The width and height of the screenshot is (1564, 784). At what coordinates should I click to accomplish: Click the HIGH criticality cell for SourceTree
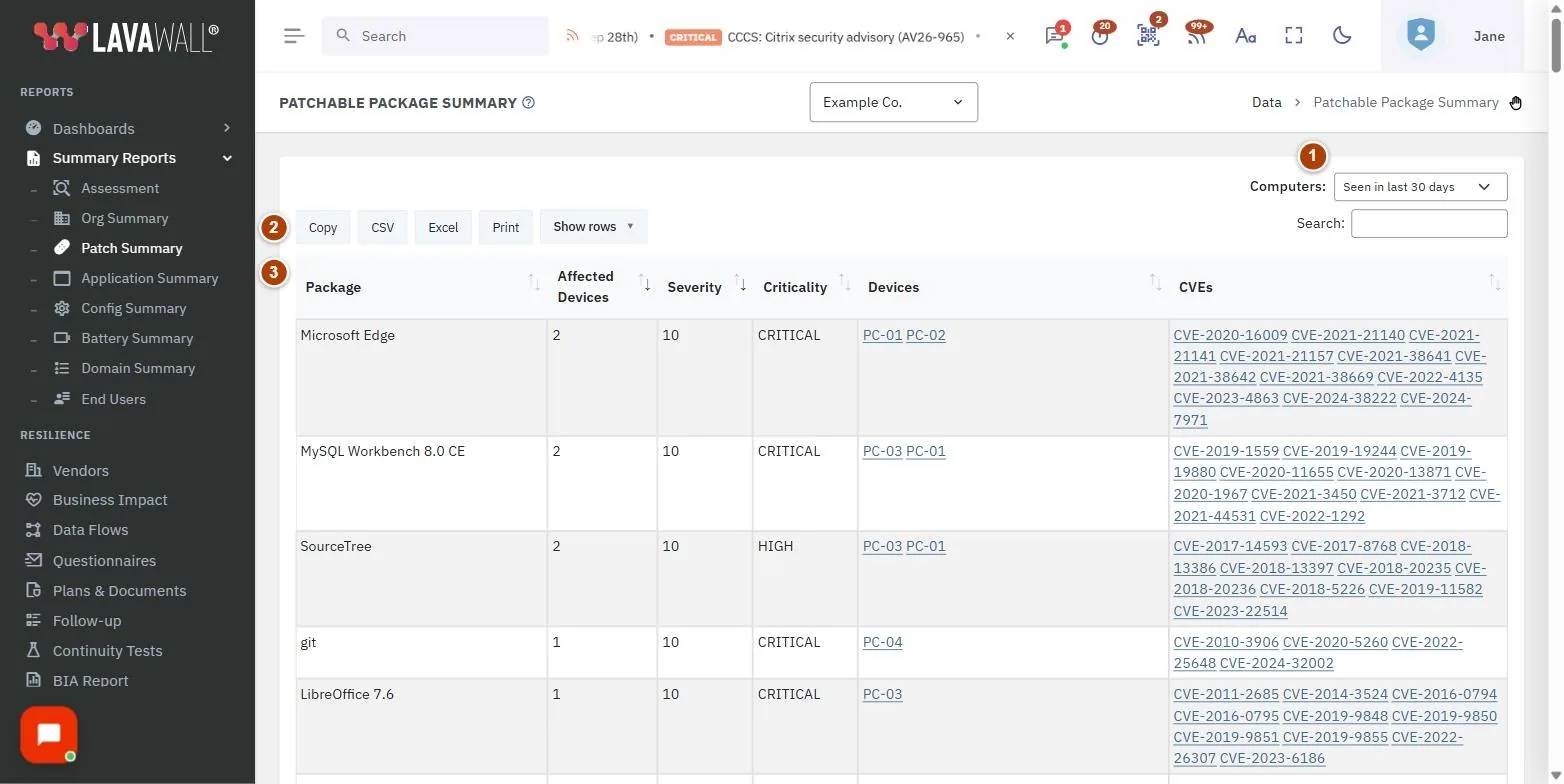805,579
